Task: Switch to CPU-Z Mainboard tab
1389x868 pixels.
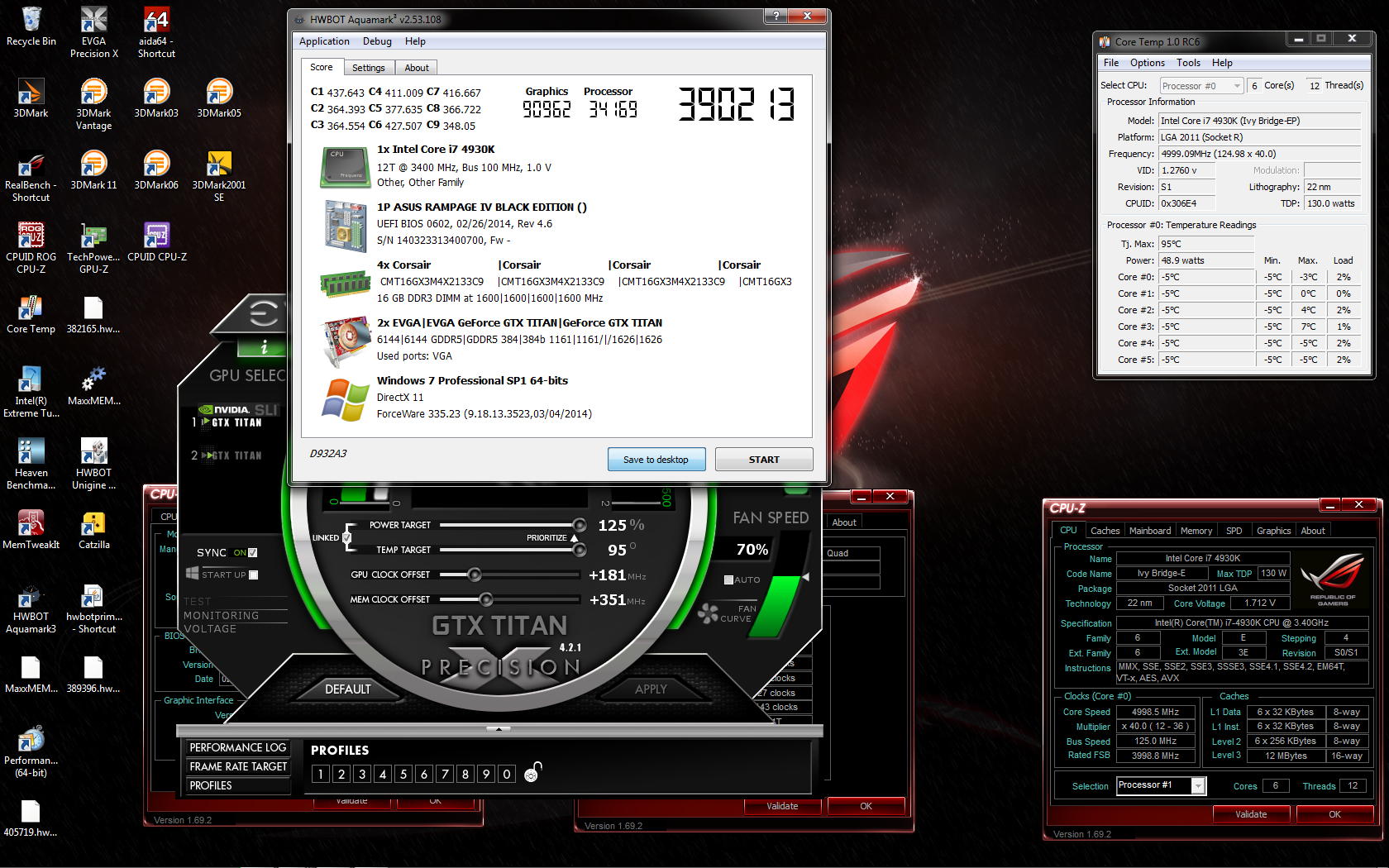Action: coord(1149,531)
